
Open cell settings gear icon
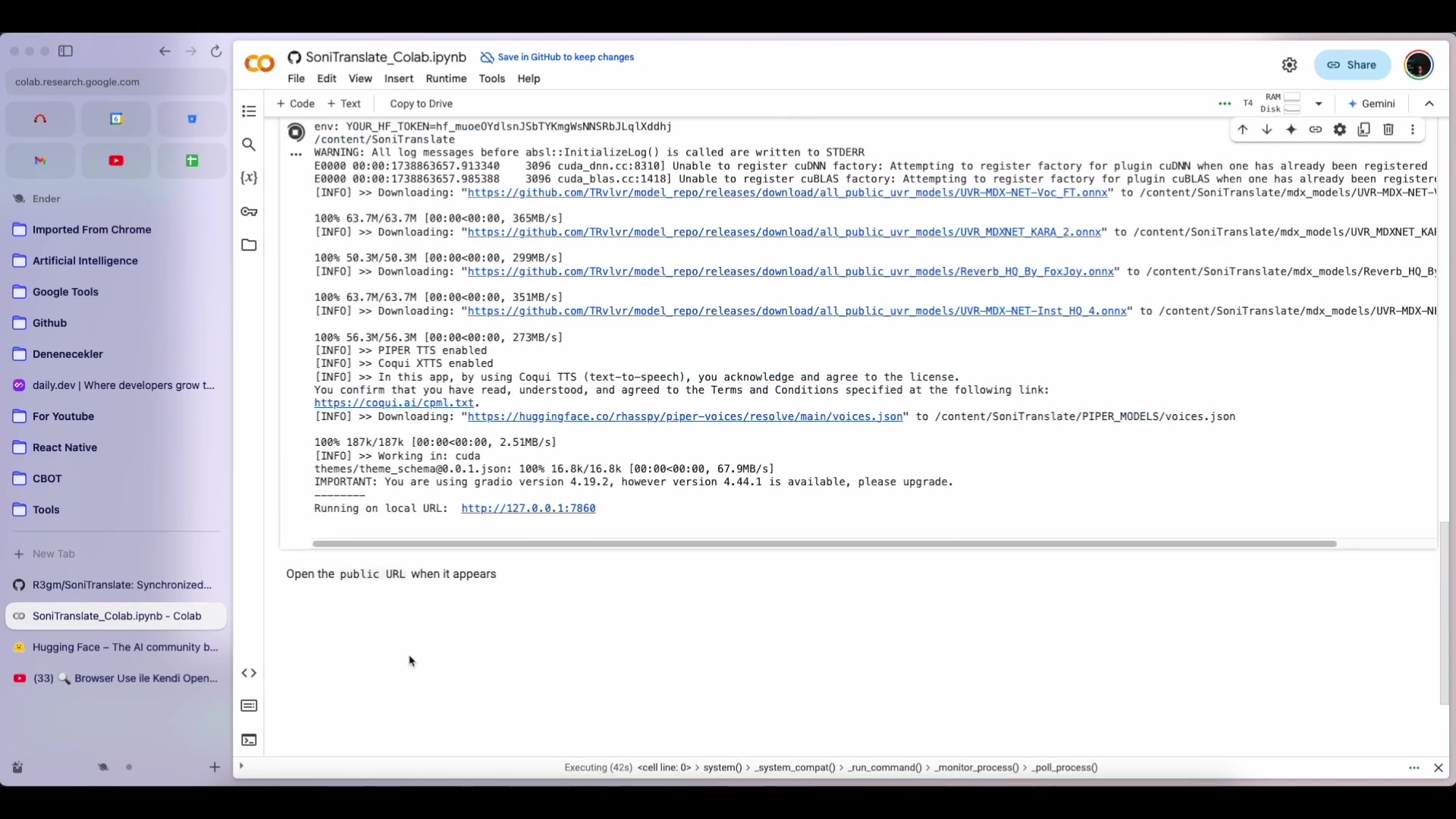[x=1340, y=130]
